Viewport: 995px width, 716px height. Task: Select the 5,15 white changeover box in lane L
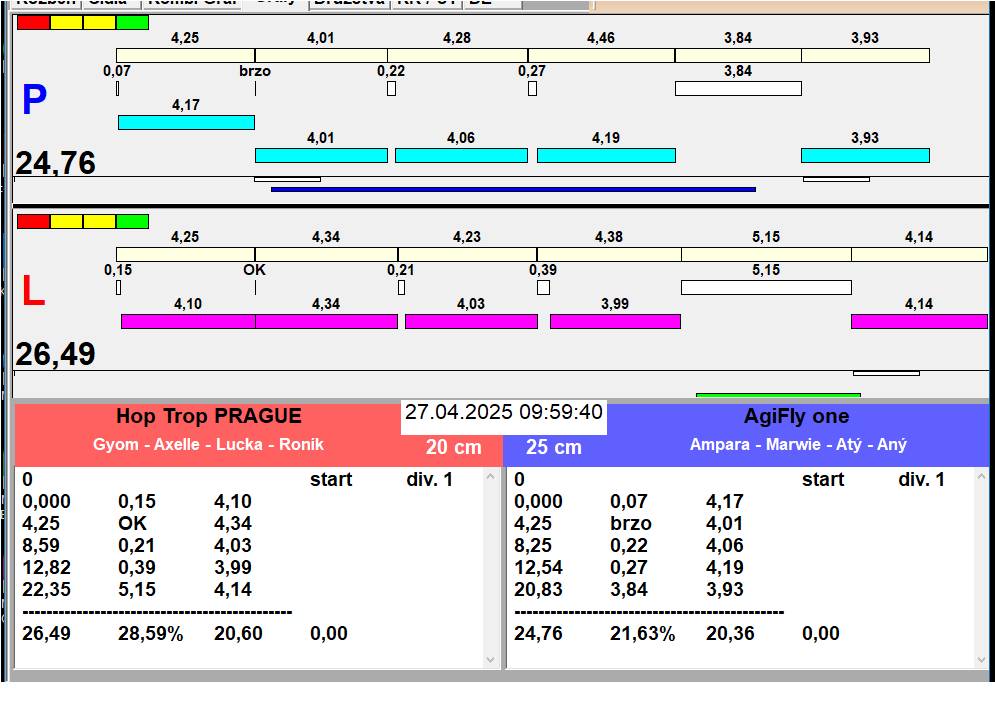(766, 287)
